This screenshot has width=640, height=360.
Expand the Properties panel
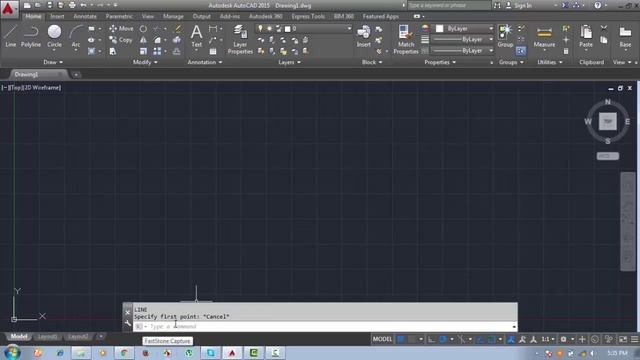click(x=440, y=62)
